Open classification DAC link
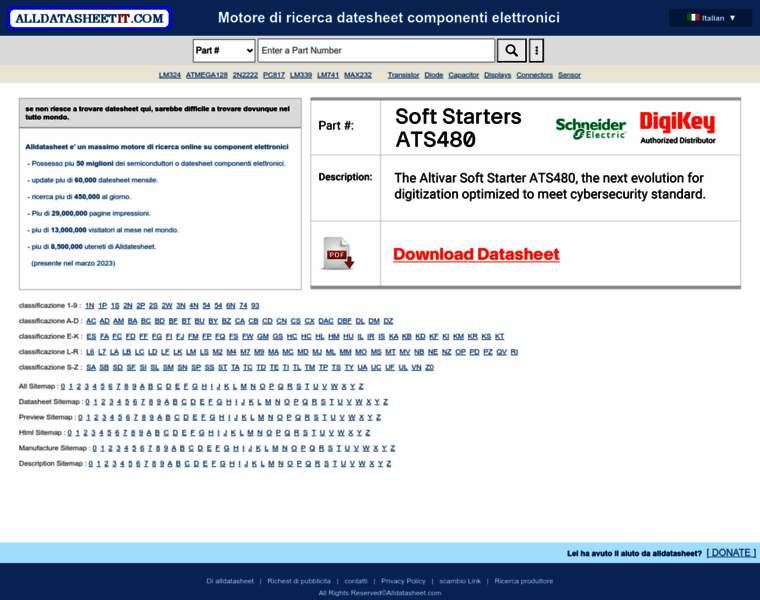 326,321
